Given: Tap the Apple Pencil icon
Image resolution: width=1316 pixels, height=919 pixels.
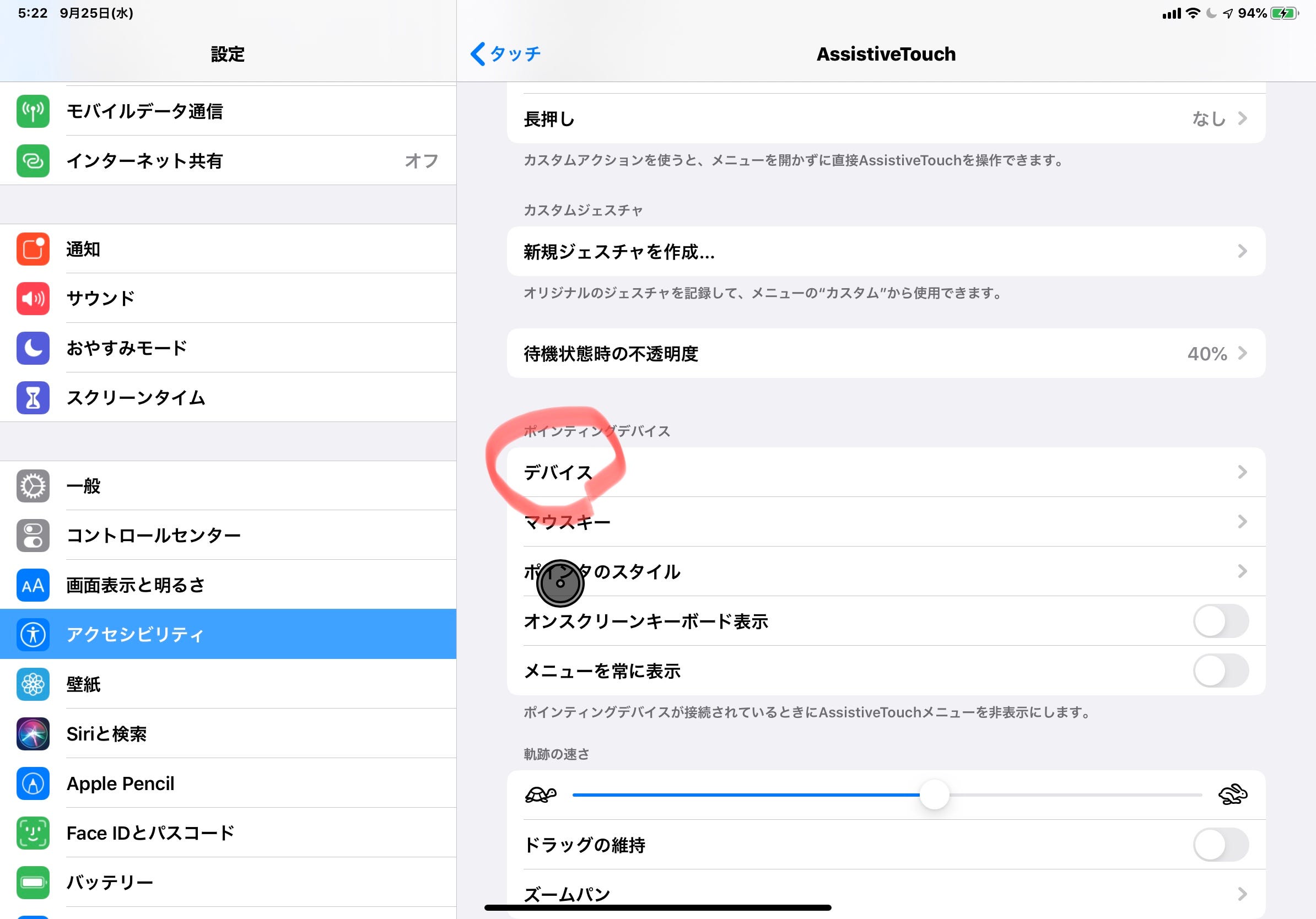Looking at the screenshot, I should pos(33,783).
